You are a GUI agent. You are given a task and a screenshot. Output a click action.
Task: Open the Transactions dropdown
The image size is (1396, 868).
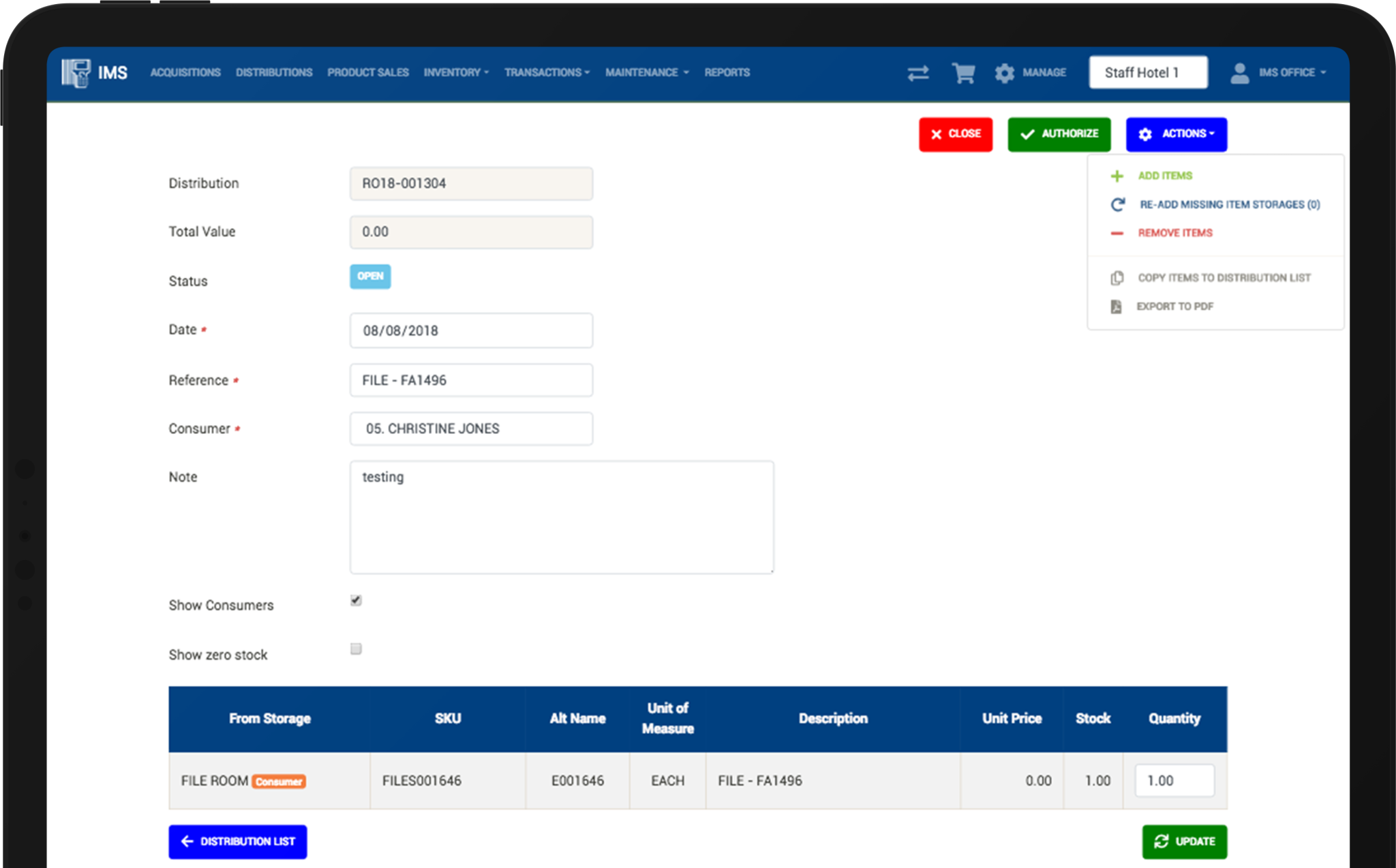tap(545, 72)
